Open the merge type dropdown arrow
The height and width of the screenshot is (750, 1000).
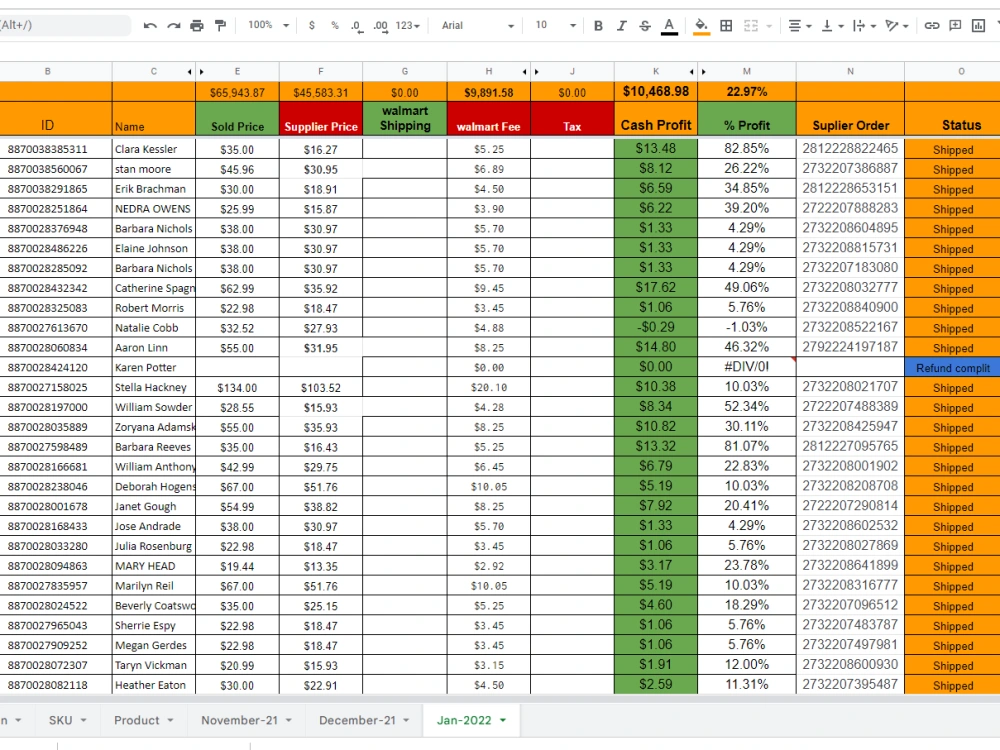(769, 26)
